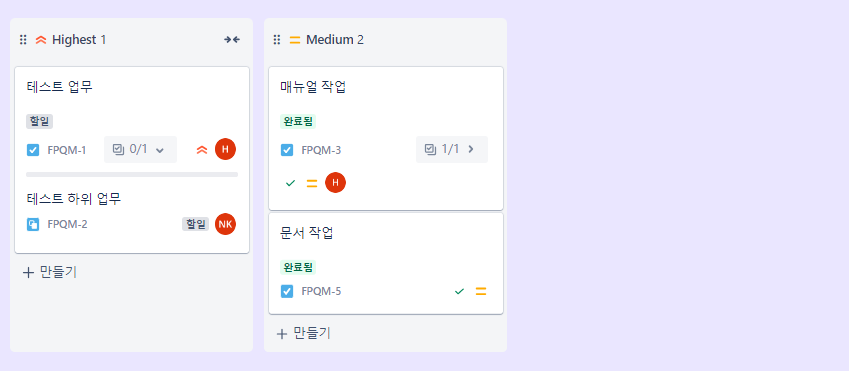Click the H avatar on the 매뉴얼 작업 card
849x371 pixels.
(335, 183)
